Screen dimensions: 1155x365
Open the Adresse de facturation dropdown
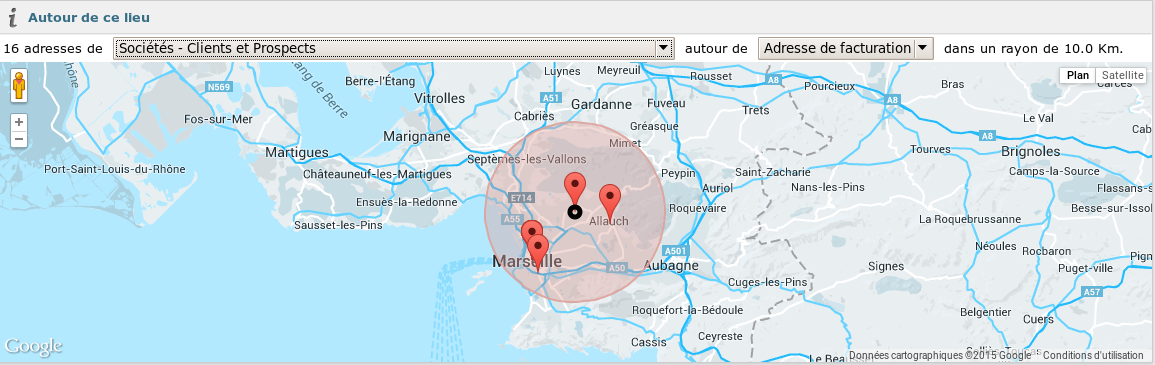click(846, 49)
